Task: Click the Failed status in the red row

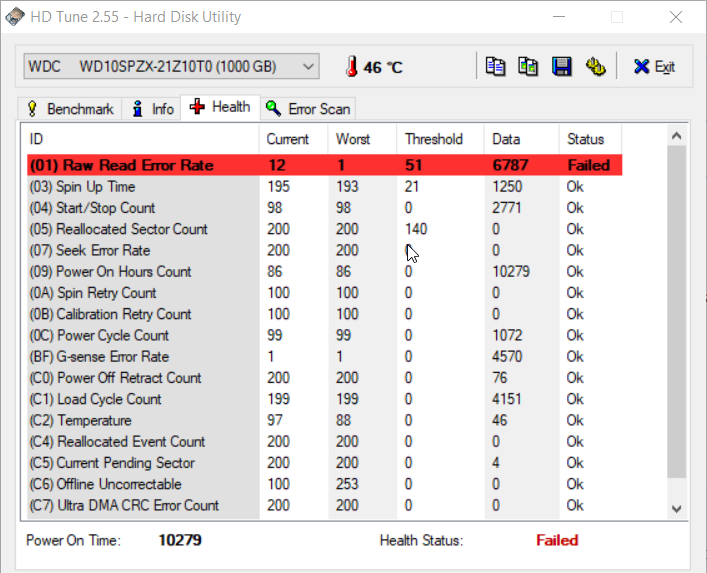Action: [588, 165]
